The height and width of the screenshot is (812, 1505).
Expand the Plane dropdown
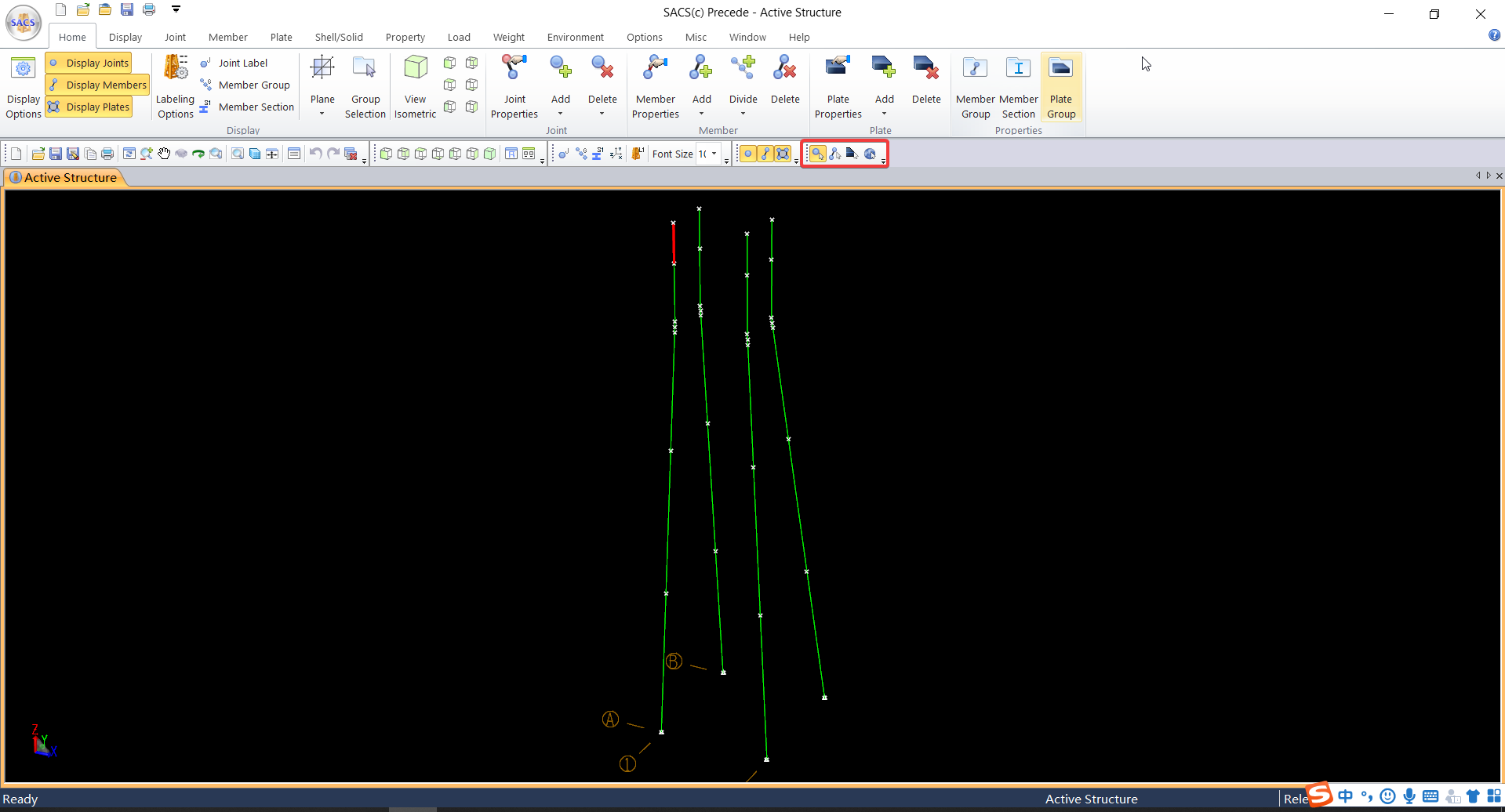[x=322, y=114]
